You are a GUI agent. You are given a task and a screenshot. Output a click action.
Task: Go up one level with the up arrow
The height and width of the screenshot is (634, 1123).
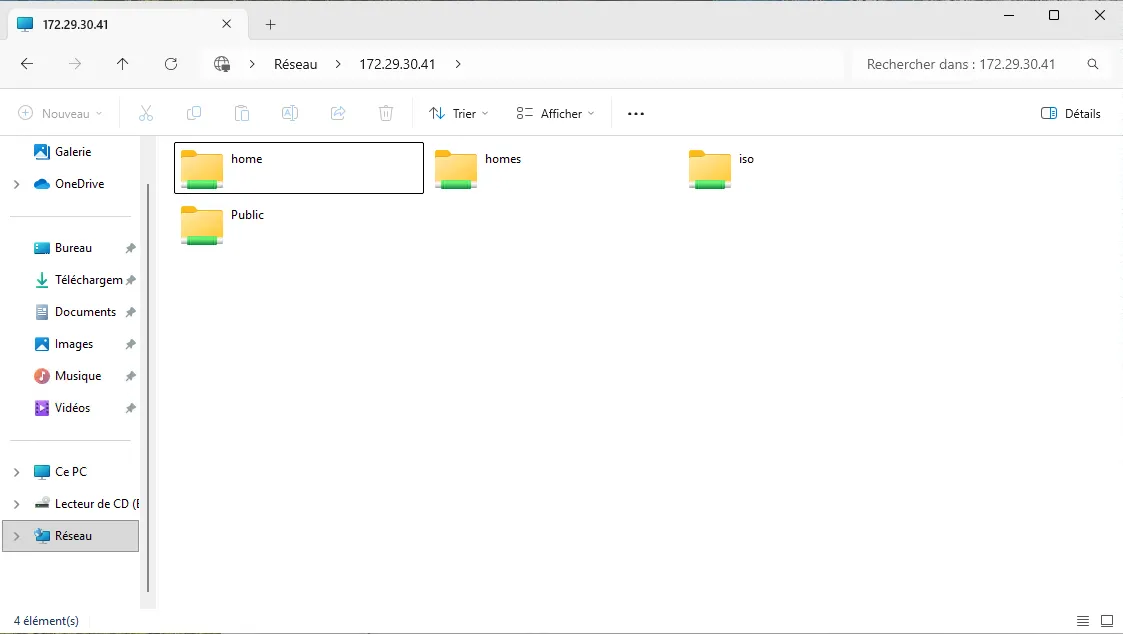tap(123, 64)
